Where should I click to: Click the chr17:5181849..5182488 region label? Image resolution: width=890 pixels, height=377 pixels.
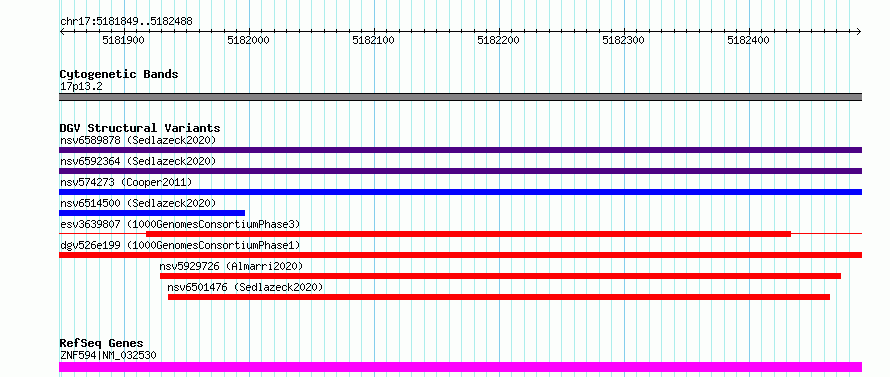tap(126, 22)
